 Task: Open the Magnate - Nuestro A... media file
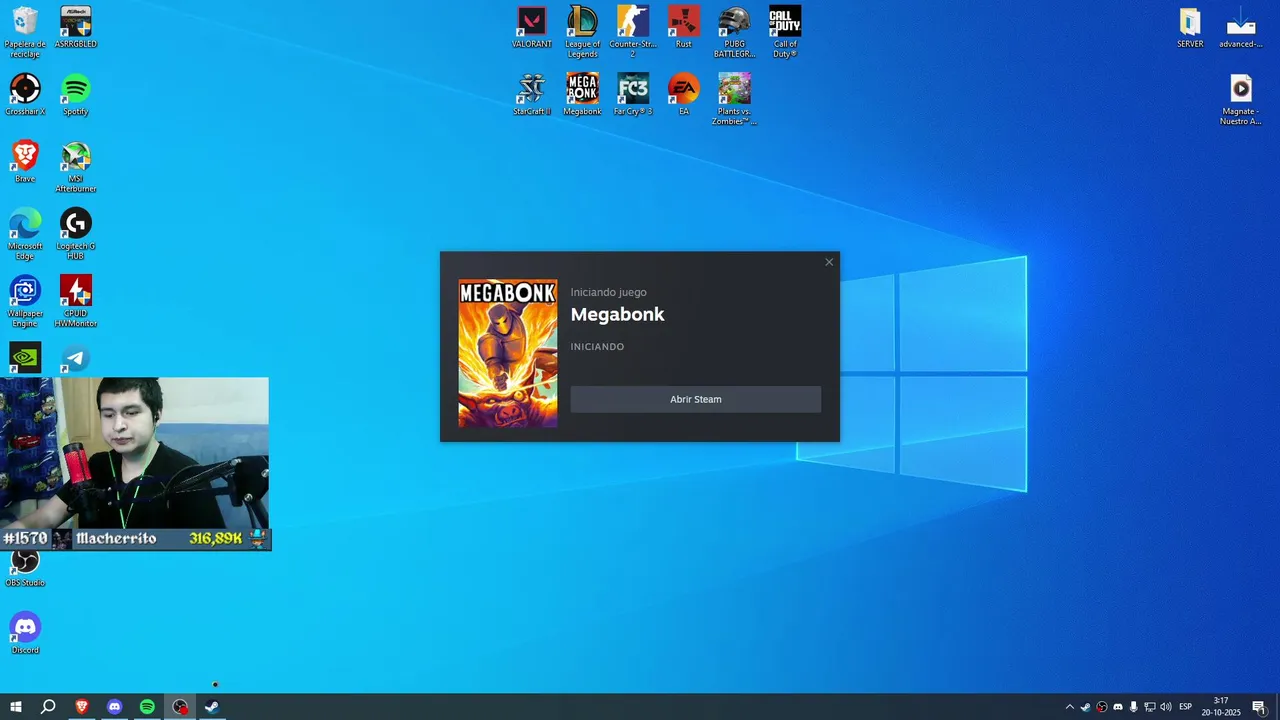click(x=1241, y=99)
